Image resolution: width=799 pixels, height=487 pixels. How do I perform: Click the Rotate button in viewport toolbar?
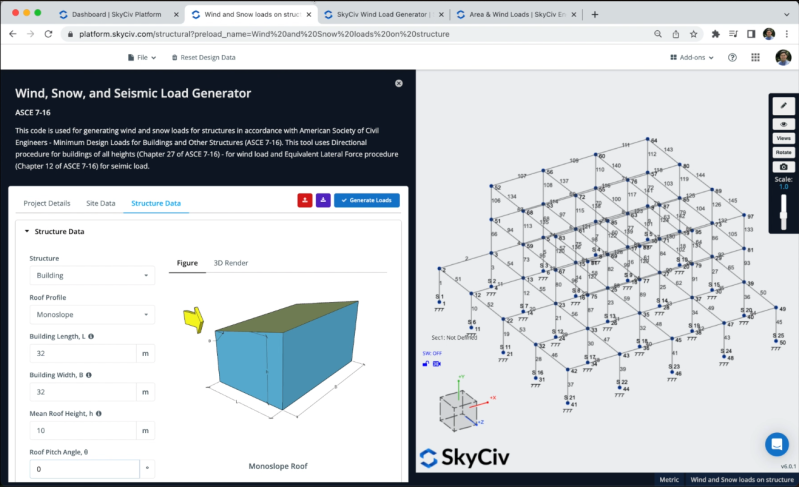pos(783,152)
